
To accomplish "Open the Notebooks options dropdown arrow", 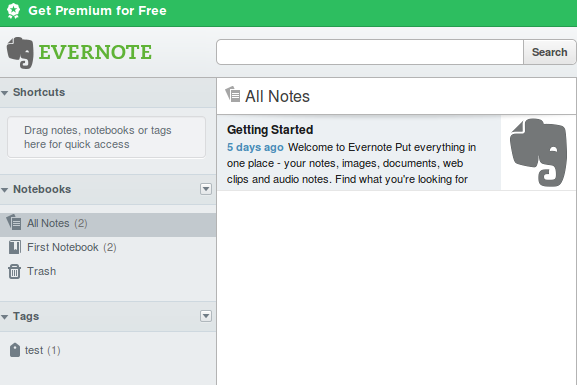I will [206, 189].
